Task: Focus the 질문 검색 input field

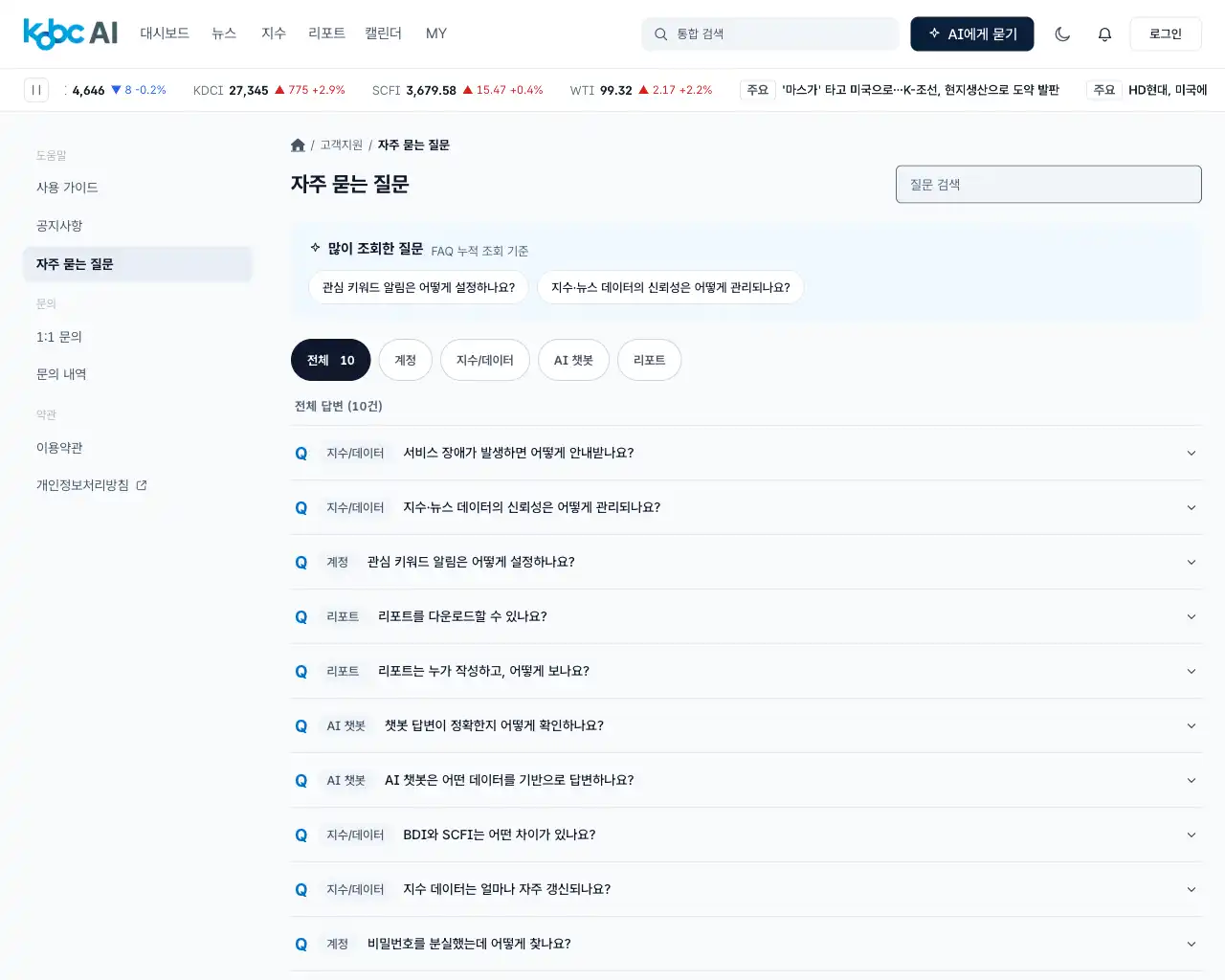Action: [x=1049, y=185]
